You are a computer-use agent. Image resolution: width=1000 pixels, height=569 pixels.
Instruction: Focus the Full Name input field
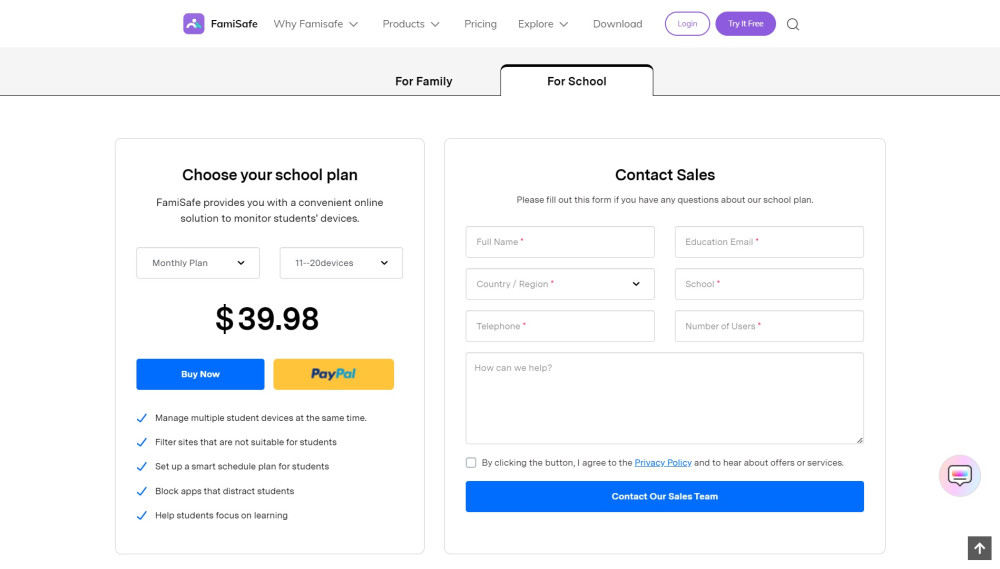(x=560, y=242)
